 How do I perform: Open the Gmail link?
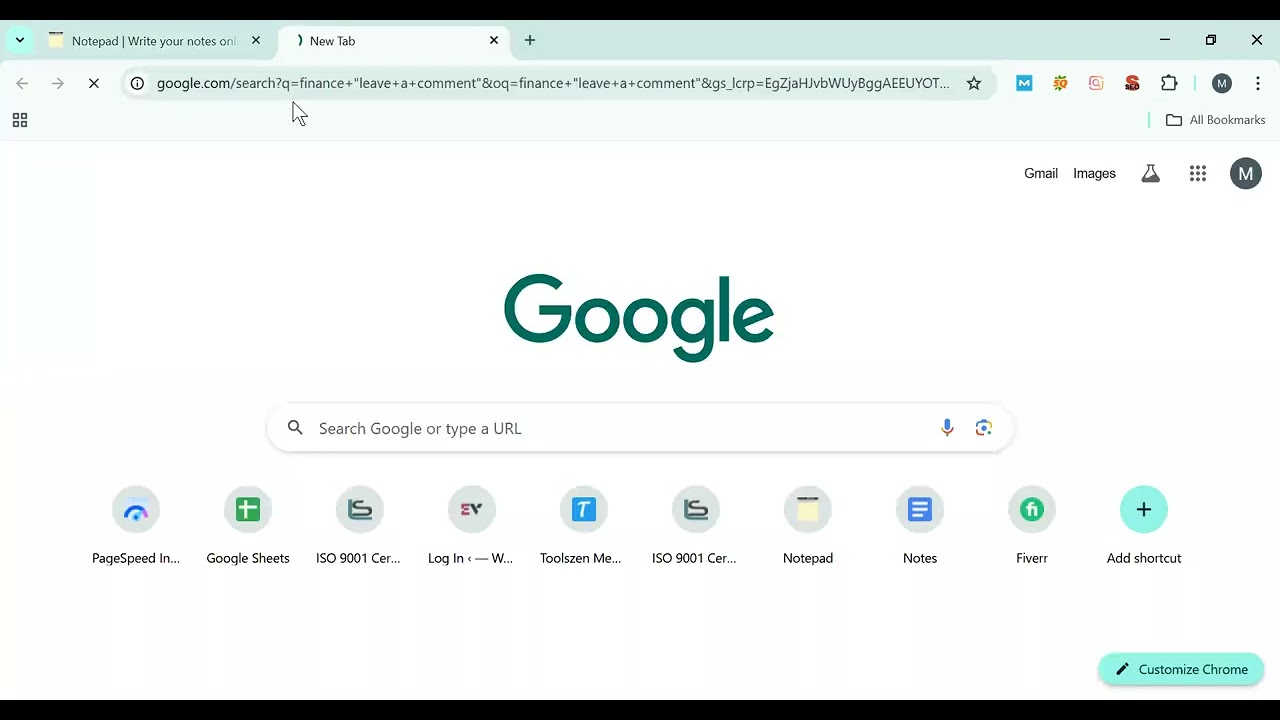click(x=1041, y=173)
